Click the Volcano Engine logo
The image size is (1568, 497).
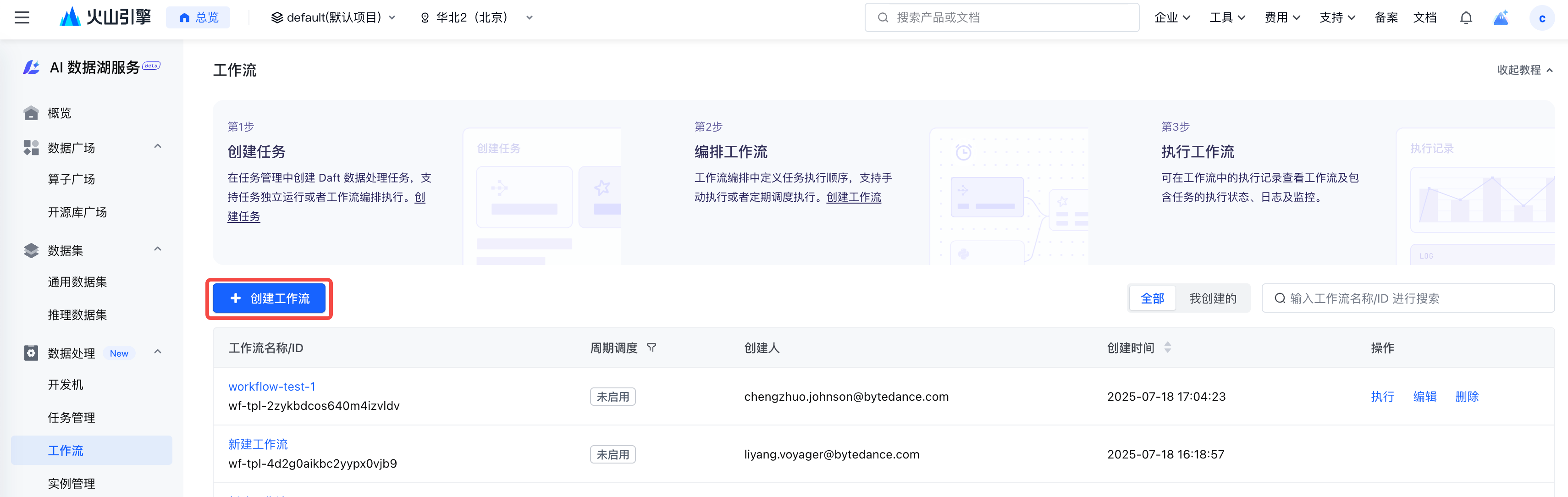[x=105, y=17]
